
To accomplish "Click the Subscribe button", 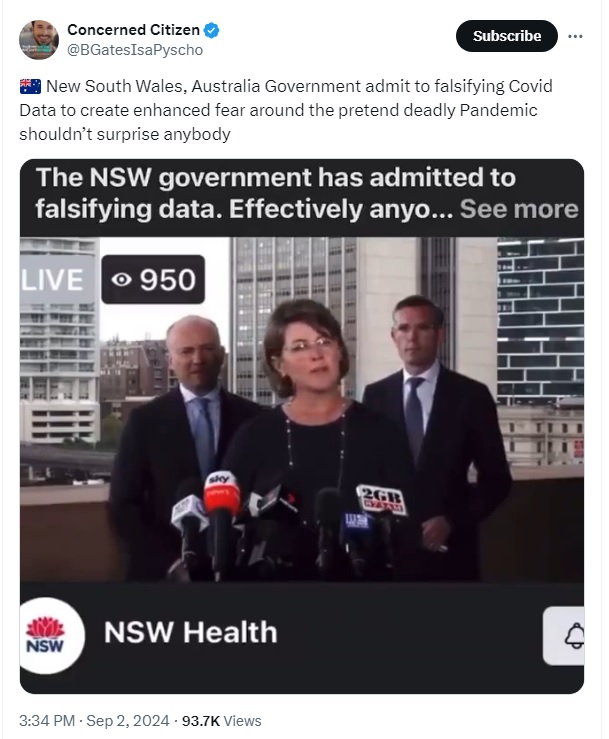I will [507, 36].
